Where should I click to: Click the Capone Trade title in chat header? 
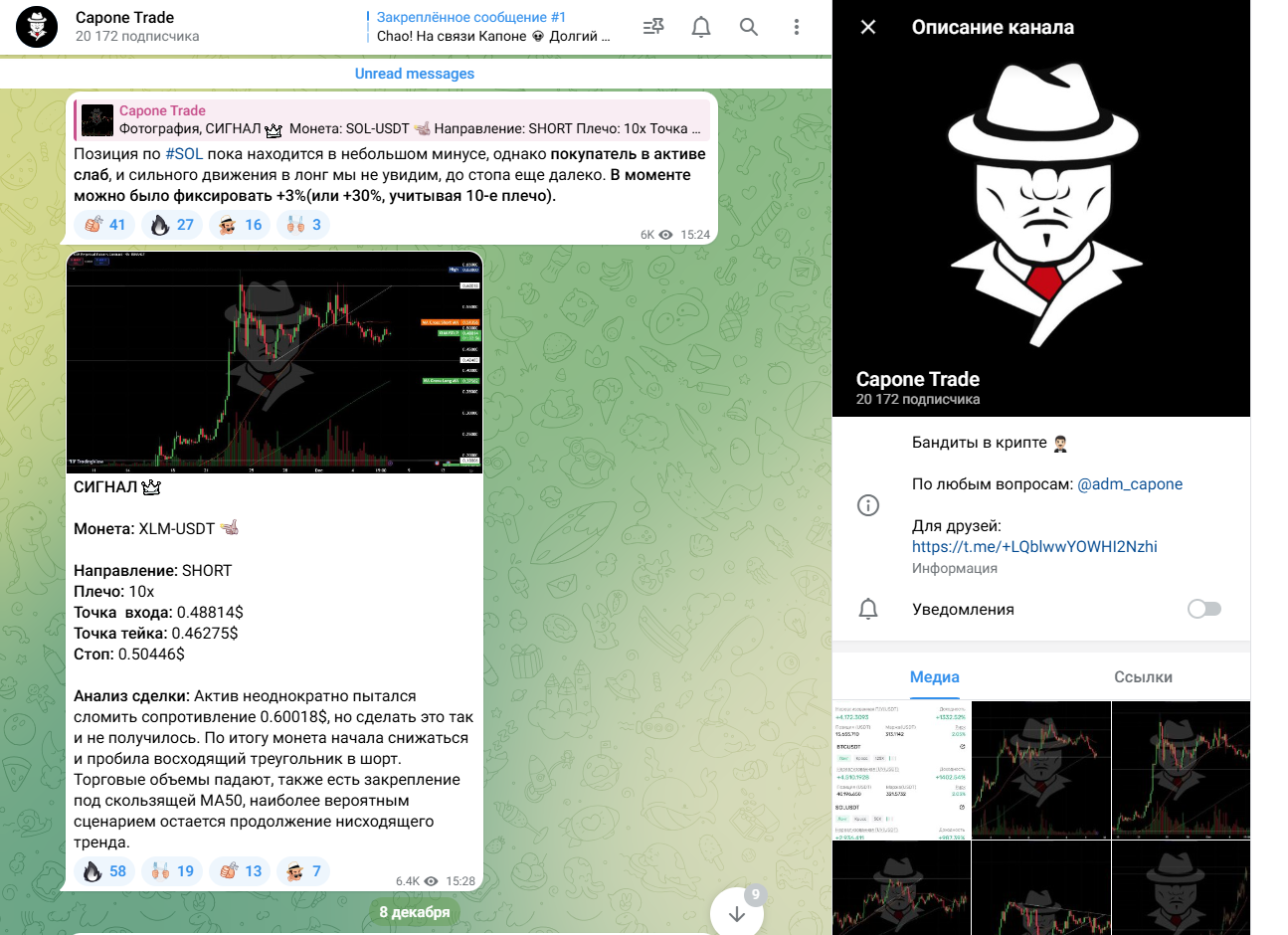pos(124,18)
